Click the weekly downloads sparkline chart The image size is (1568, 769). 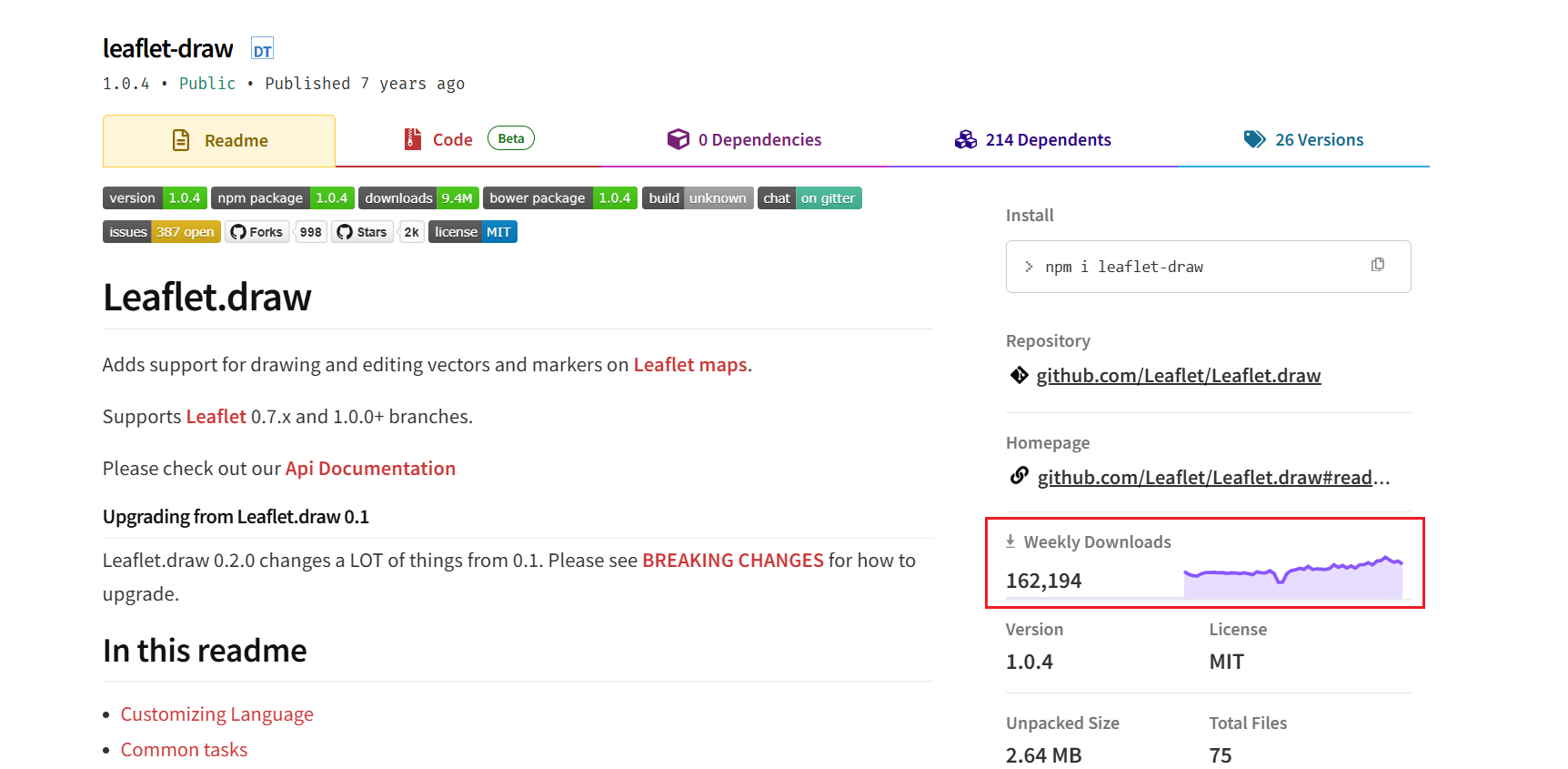pos(1293,577)
